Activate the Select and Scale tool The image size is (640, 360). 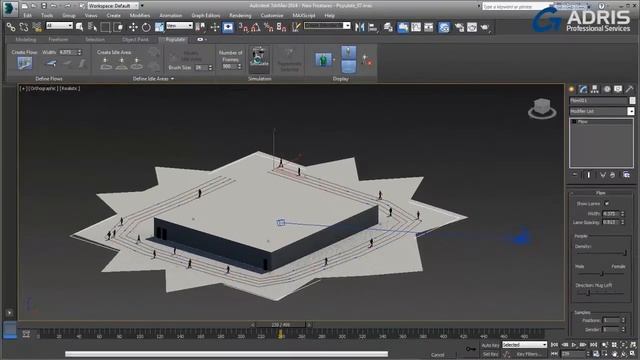[159, 27]
